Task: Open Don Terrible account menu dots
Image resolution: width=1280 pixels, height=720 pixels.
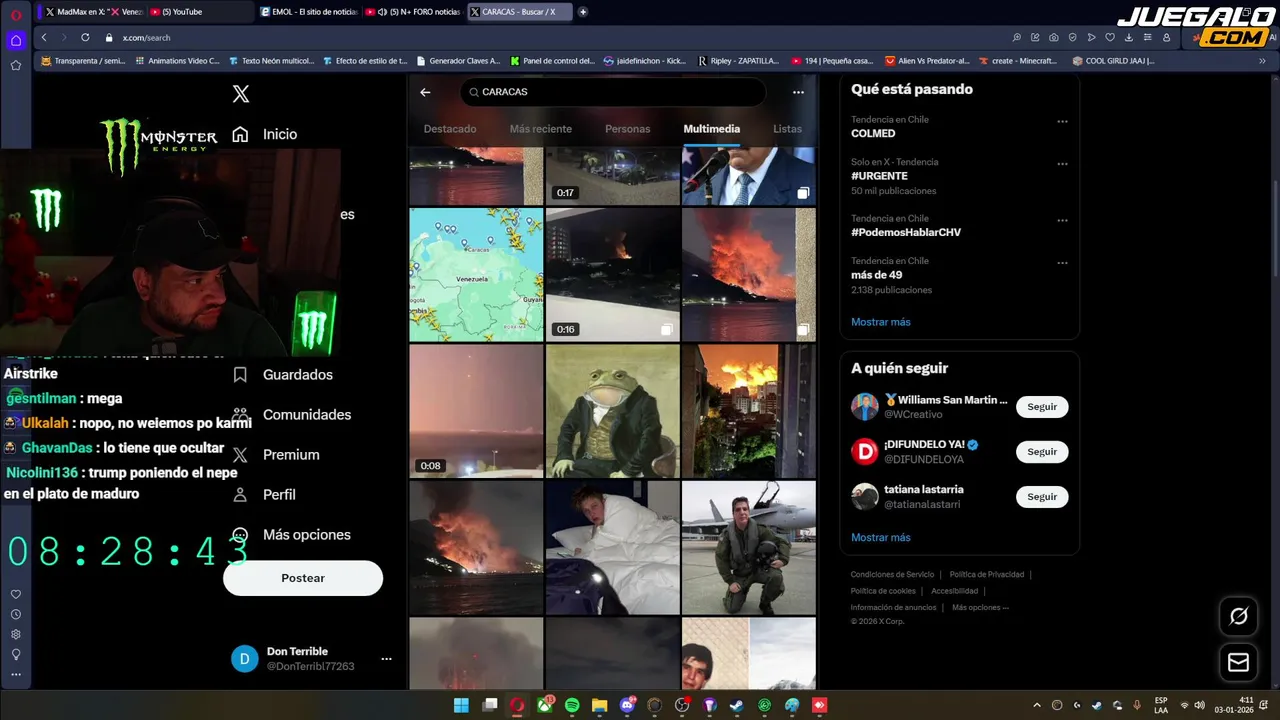Action: coord(386,659)
